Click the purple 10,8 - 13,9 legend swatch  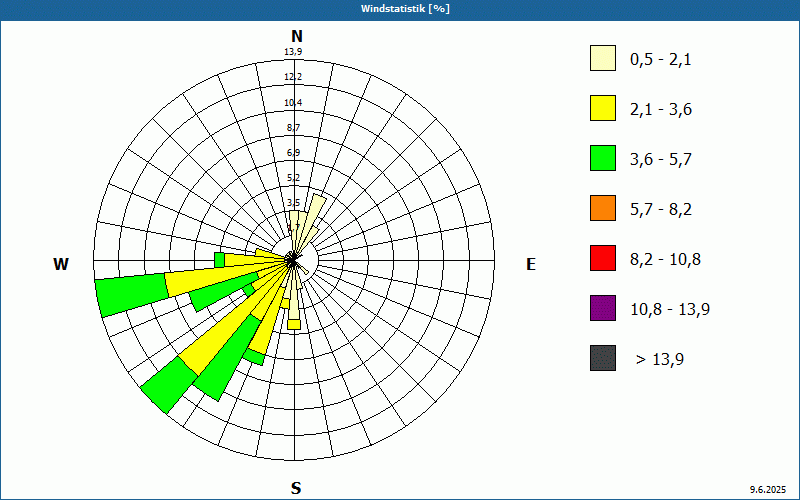point(603,308)
